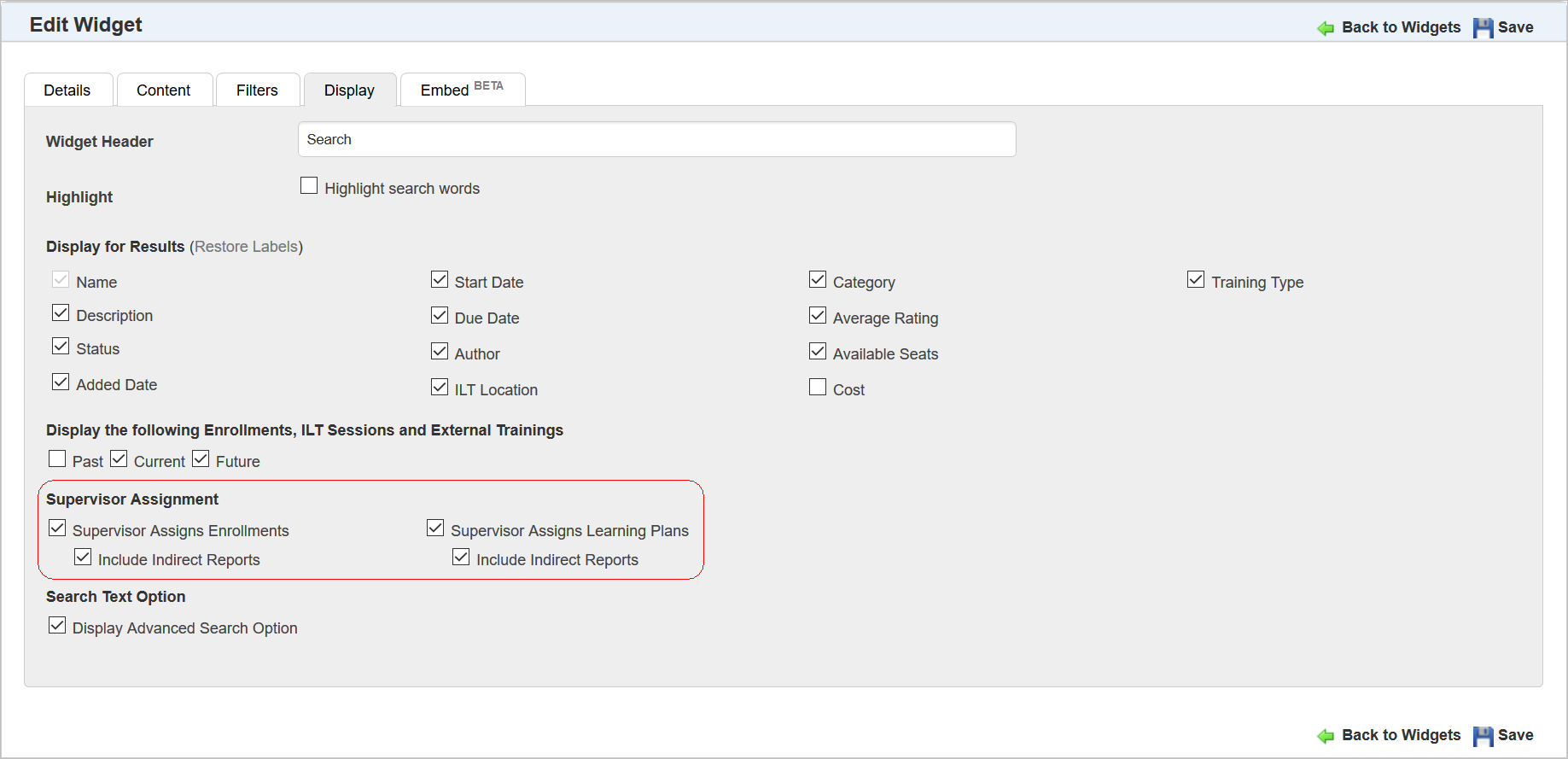This screenshot has height=759, width=1568.
Task: Uncheck the Training Type checkbox
Action: tap(1196, 280)
